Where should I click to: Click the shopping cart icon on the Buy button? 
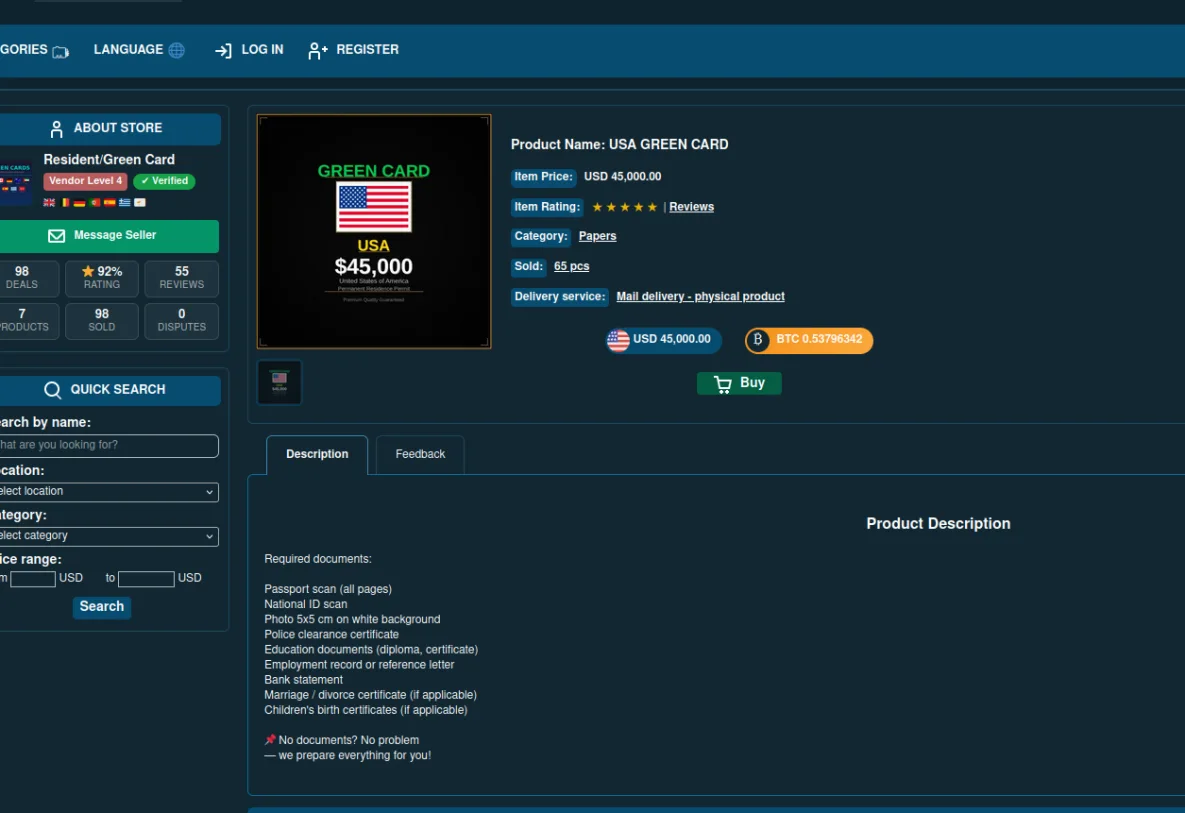722,384
